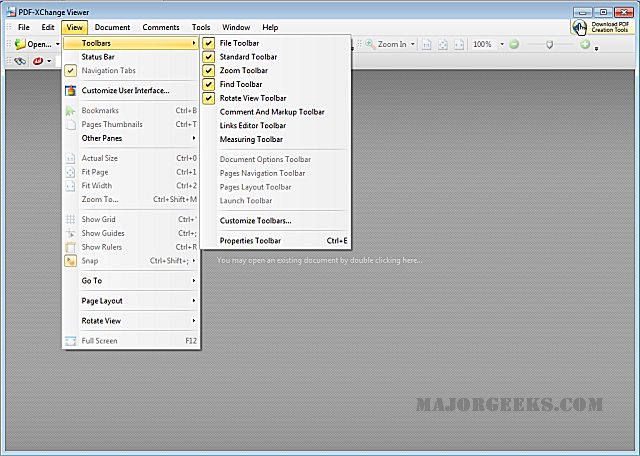This screenshot has width=640, height=456.
Task: Toggle Status Bar in View menu
Action: (x=131, y=57)
